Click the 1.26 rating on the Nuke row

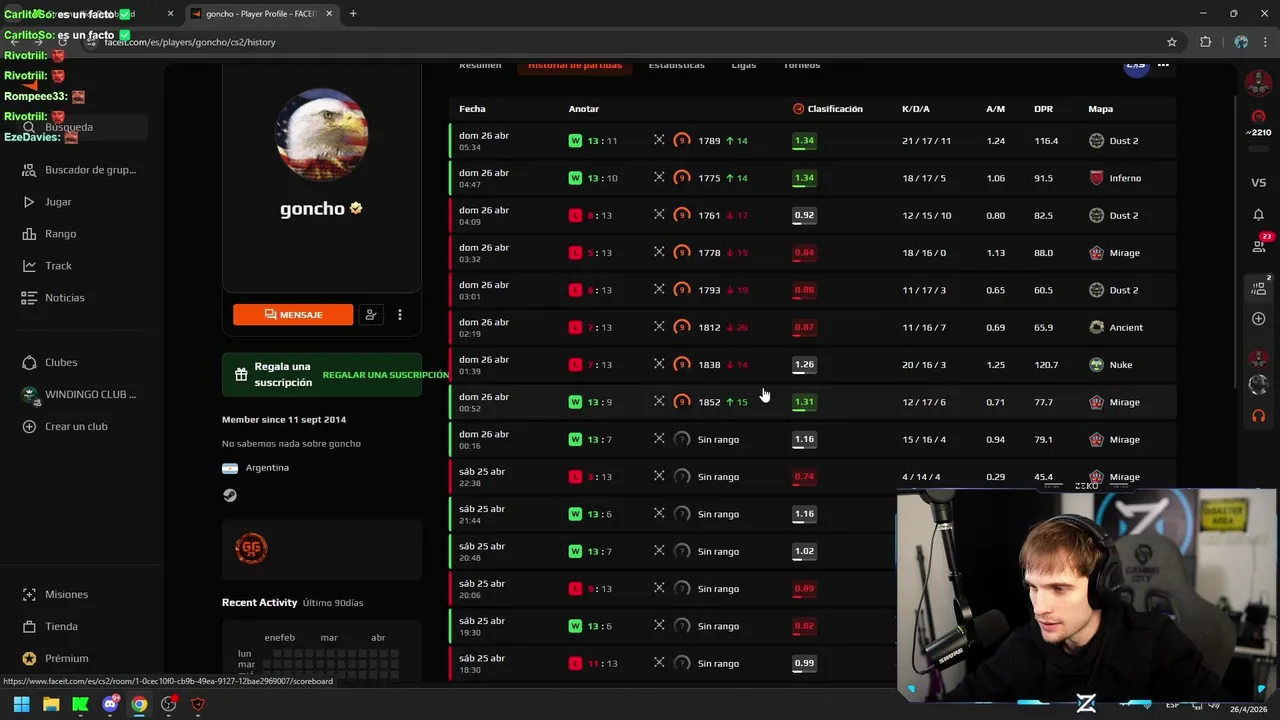804,365
